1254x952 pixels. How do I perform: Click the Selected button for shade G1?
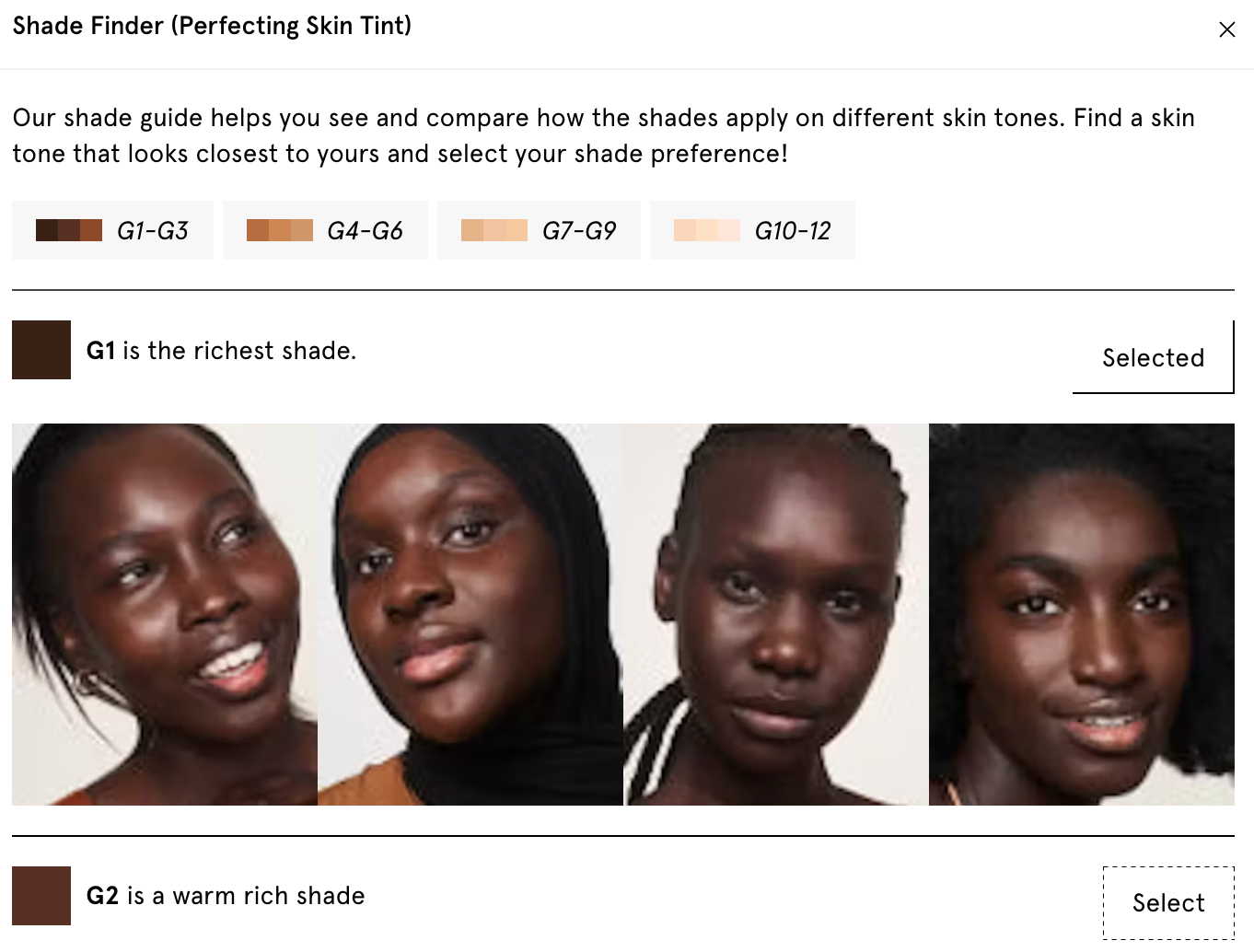click(x=1153, y=357)
